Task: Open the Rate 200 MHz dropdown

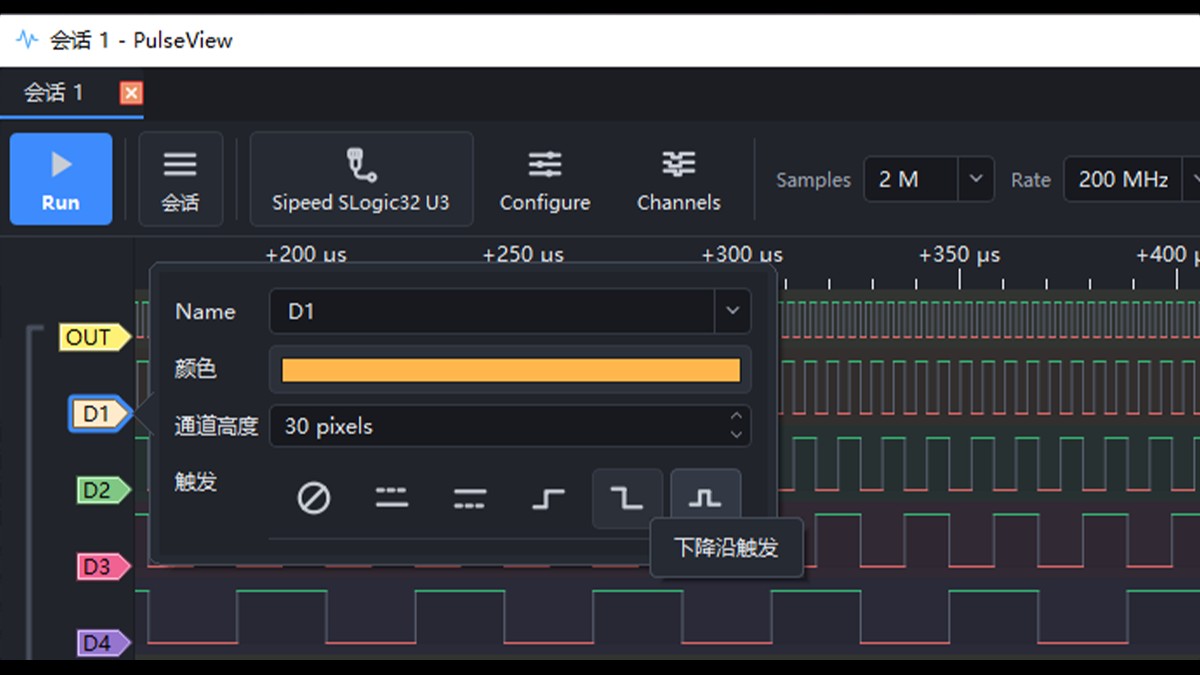Action: [1131, 180]
